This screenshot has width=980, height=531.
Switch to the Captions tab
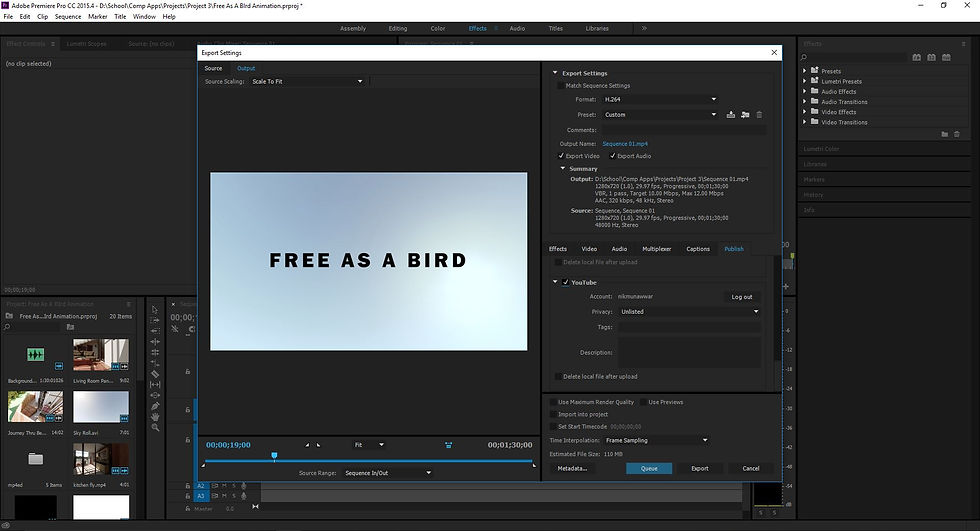pos(698,249)
